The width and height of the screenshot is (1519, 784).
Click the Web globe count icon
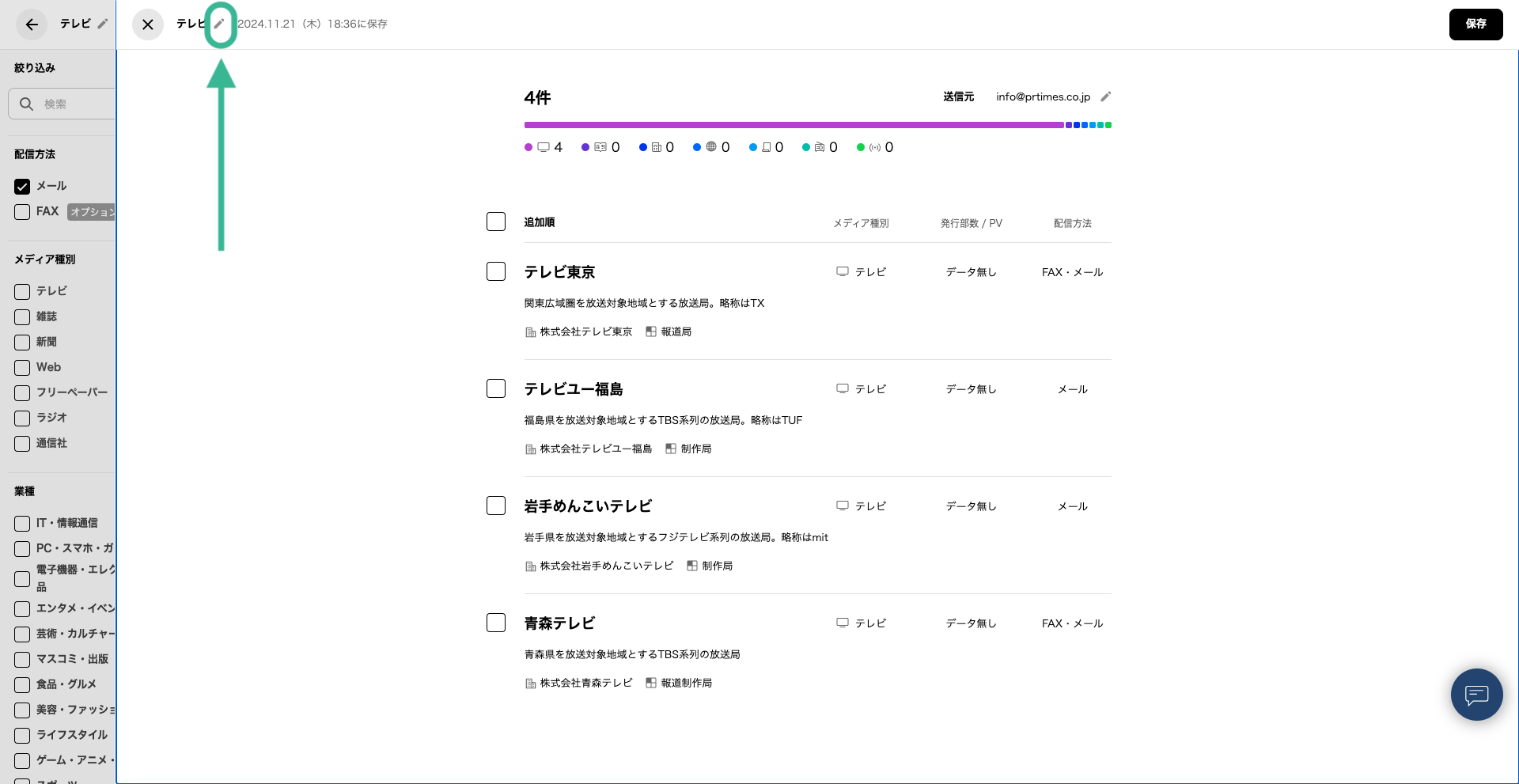tap(711, 147)
